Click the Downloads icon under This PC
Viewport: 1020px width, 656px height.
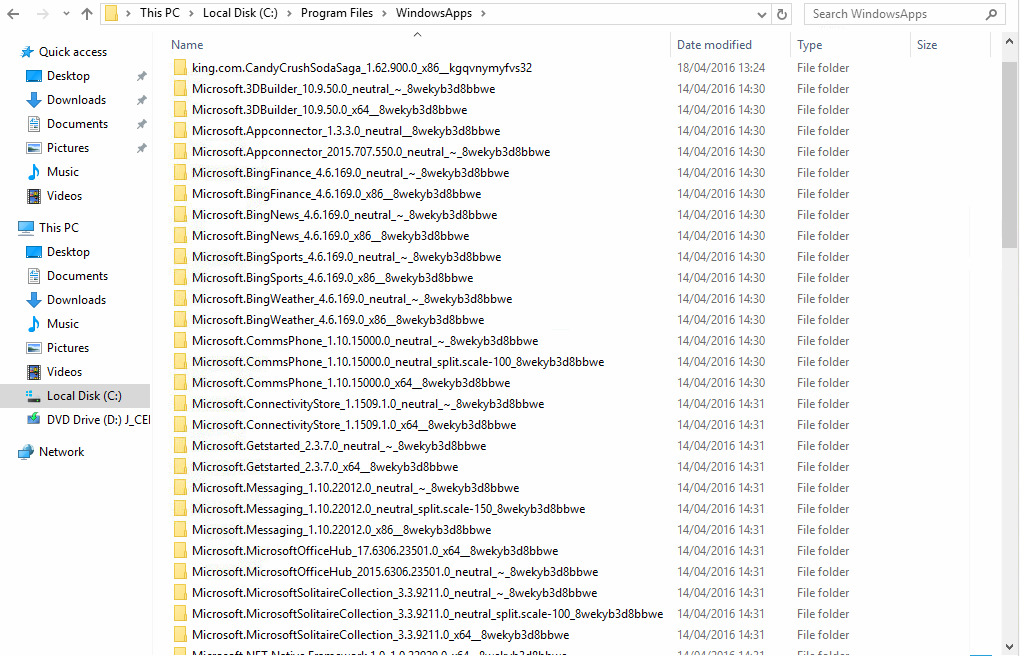34,300
